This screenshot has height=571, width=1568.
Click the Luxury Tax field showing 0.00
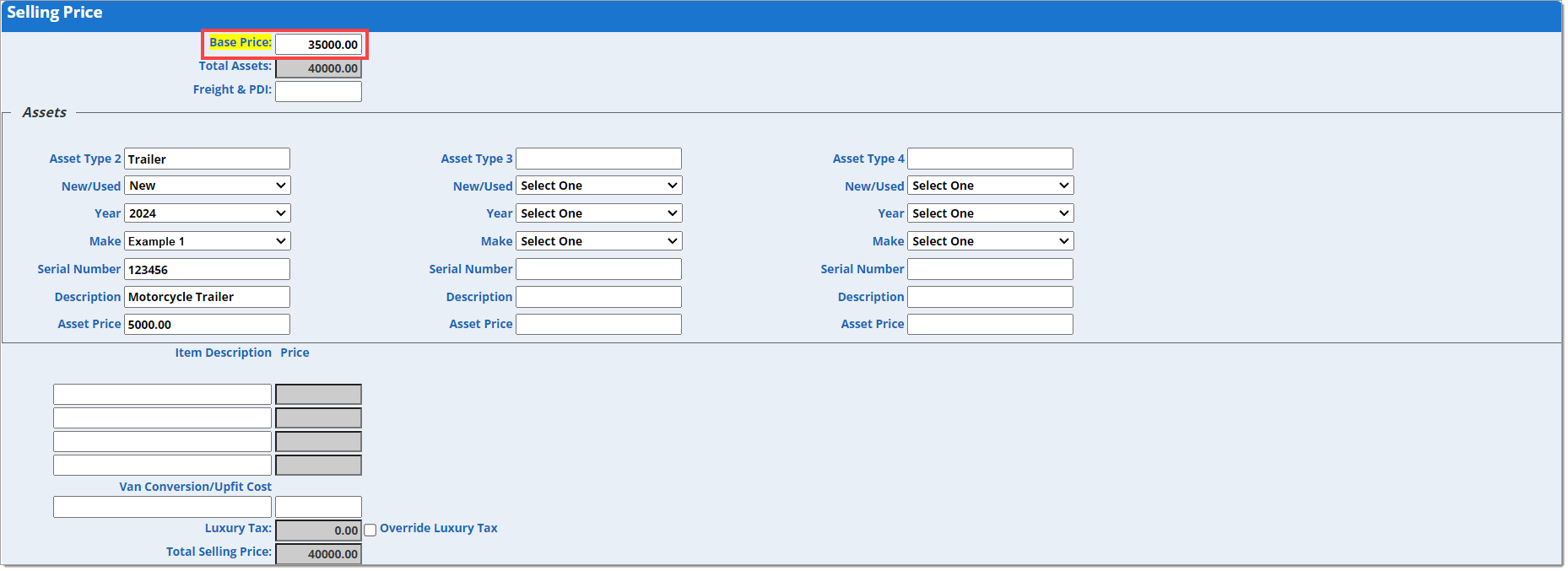[x=319, y=531]
